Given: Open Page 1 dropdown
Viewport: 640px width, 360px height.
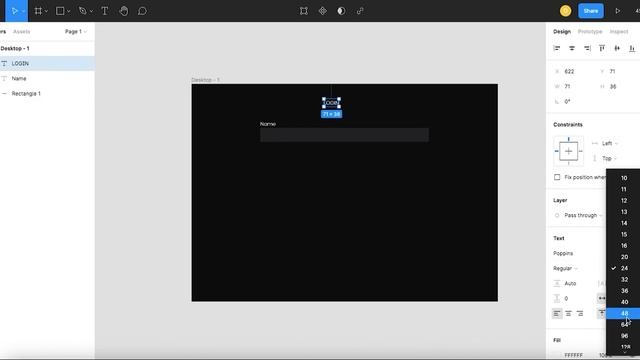Looking at the screenshot, I should click(x=76, y=31).
